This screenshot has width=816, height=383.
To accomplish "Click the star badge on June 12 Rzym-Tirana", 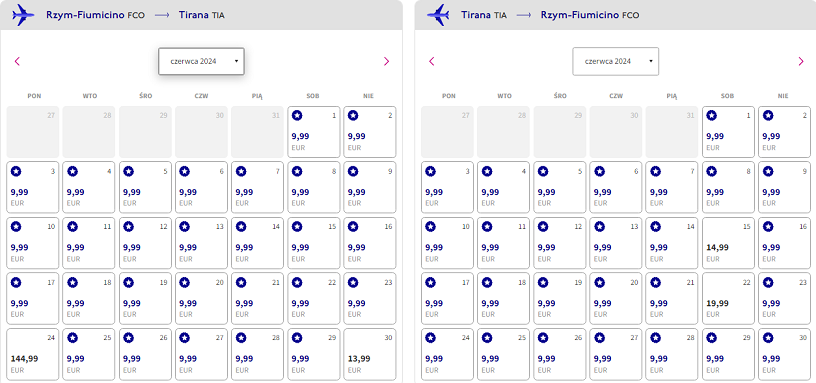I will pyautogui.click(x=129, y=227).
